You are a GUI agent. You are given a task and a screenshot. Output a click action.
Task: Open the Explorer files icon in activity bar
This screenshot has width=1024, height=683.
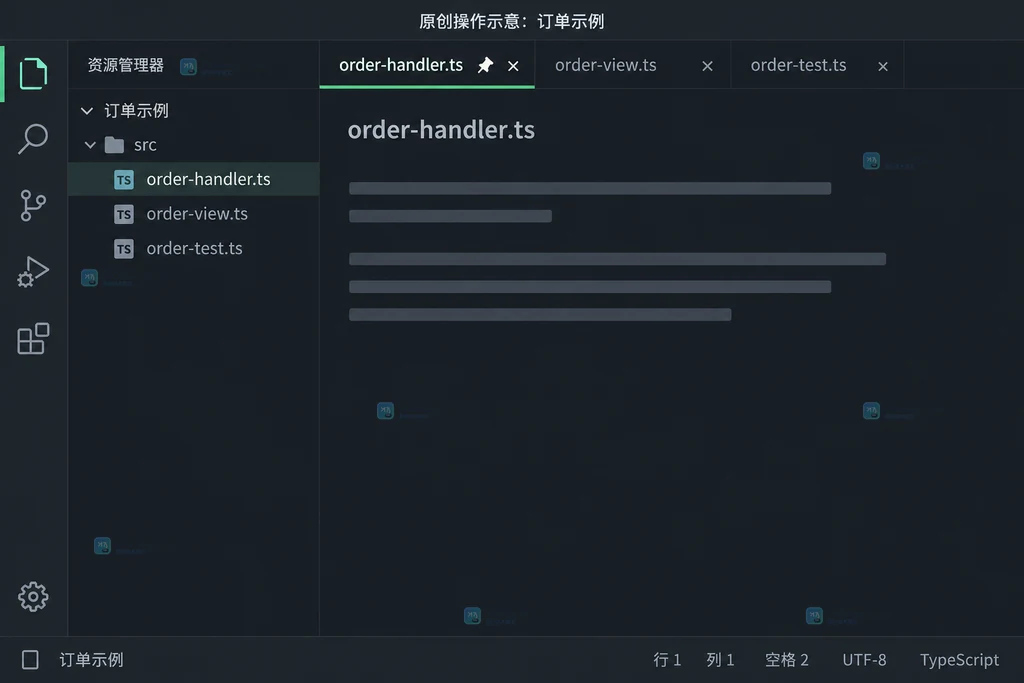[x=33, y=73]
